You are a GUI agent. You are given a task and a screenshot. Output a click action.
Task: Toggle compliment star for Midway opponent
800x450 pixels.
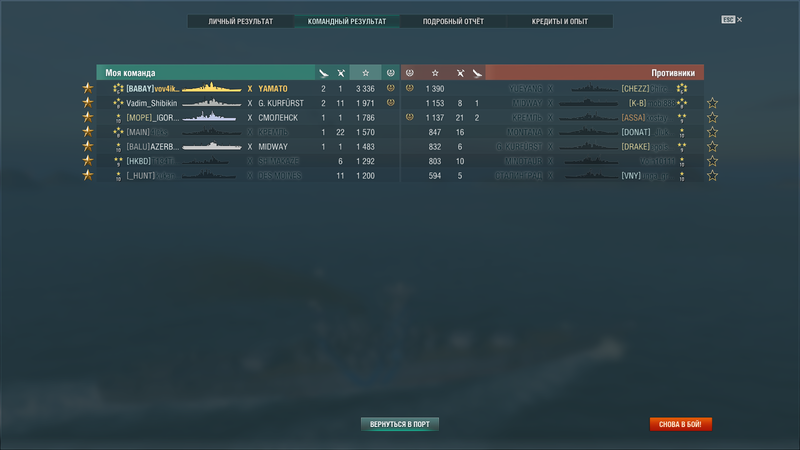[x=712, y=103]
